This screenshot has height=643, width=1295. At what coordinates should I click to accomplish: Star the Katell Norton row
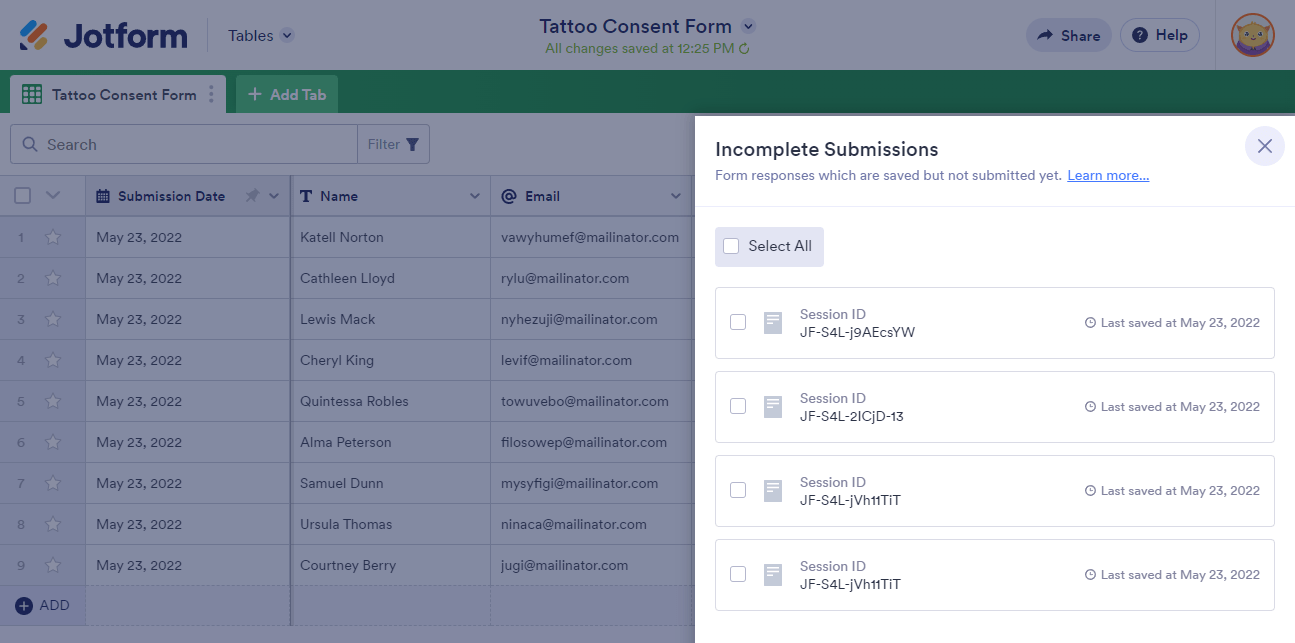pos(53,237)
